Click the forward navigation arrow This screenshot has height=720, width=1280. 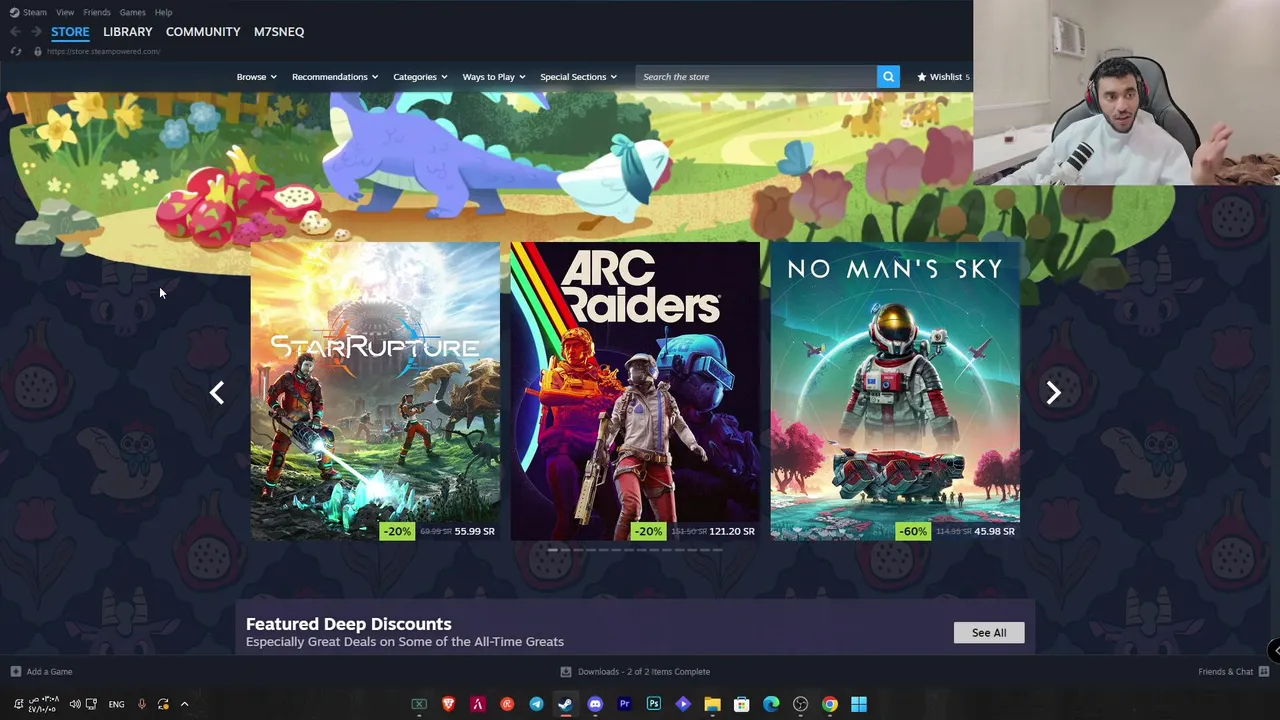tap(36, 32)
